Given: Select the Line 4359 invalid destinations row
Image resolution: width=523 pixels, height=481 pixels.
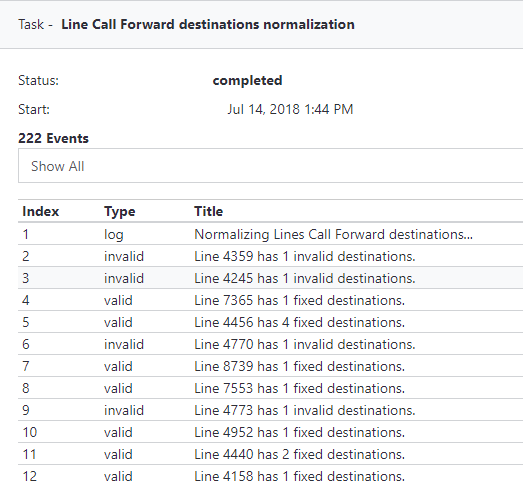Looking at the screenshot, I should 271,256.
